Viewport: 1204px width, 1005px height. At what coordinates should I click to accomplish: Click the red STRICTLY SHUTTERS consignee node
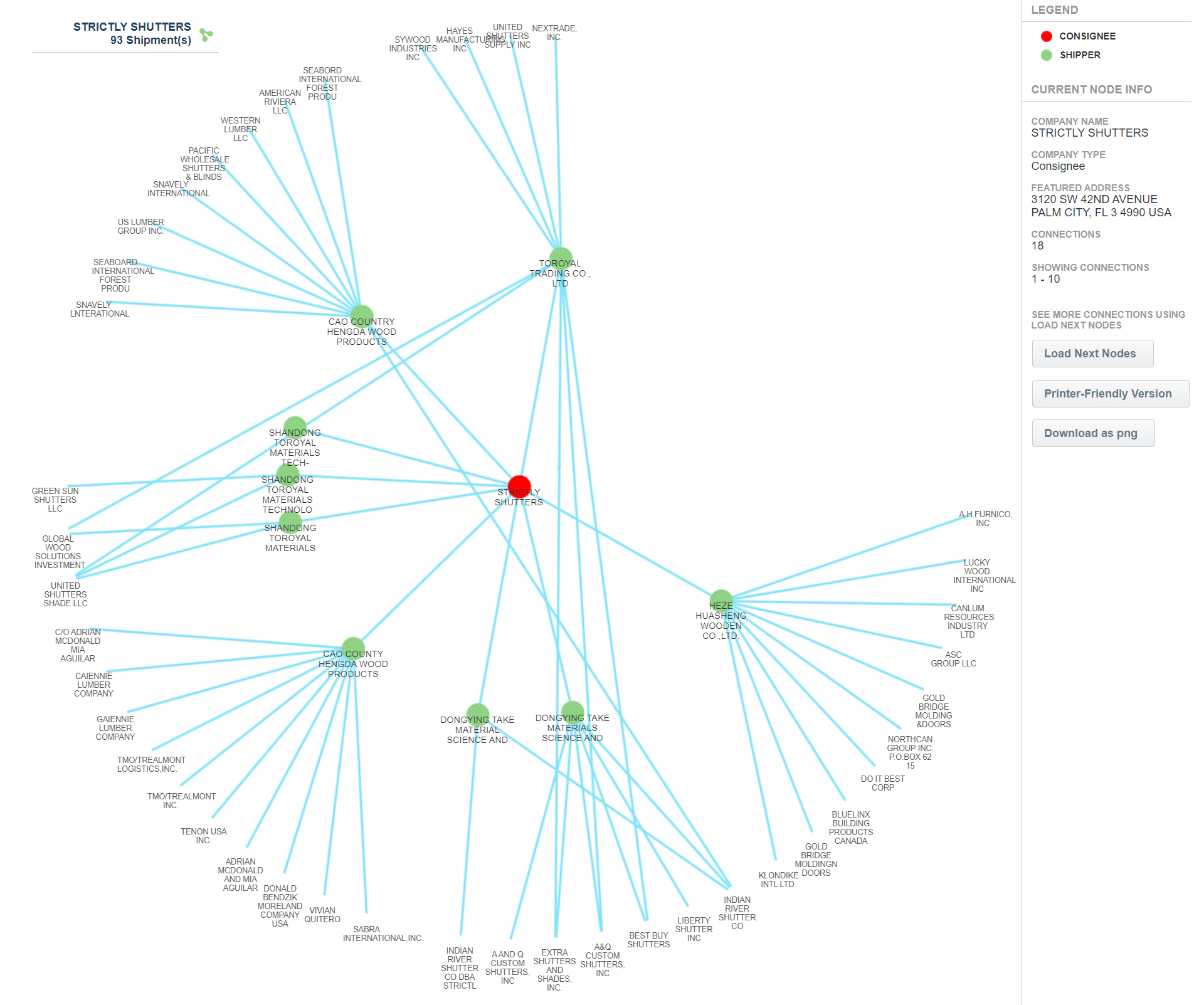coord(519,487)
